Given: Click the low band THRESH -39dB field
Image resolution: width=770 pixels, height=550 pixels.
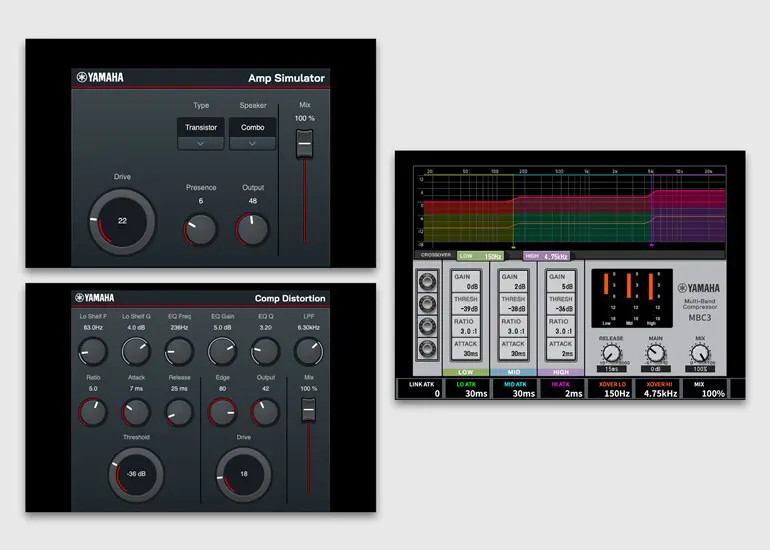Looking at the screenshot, I should [x=466, y=304].
